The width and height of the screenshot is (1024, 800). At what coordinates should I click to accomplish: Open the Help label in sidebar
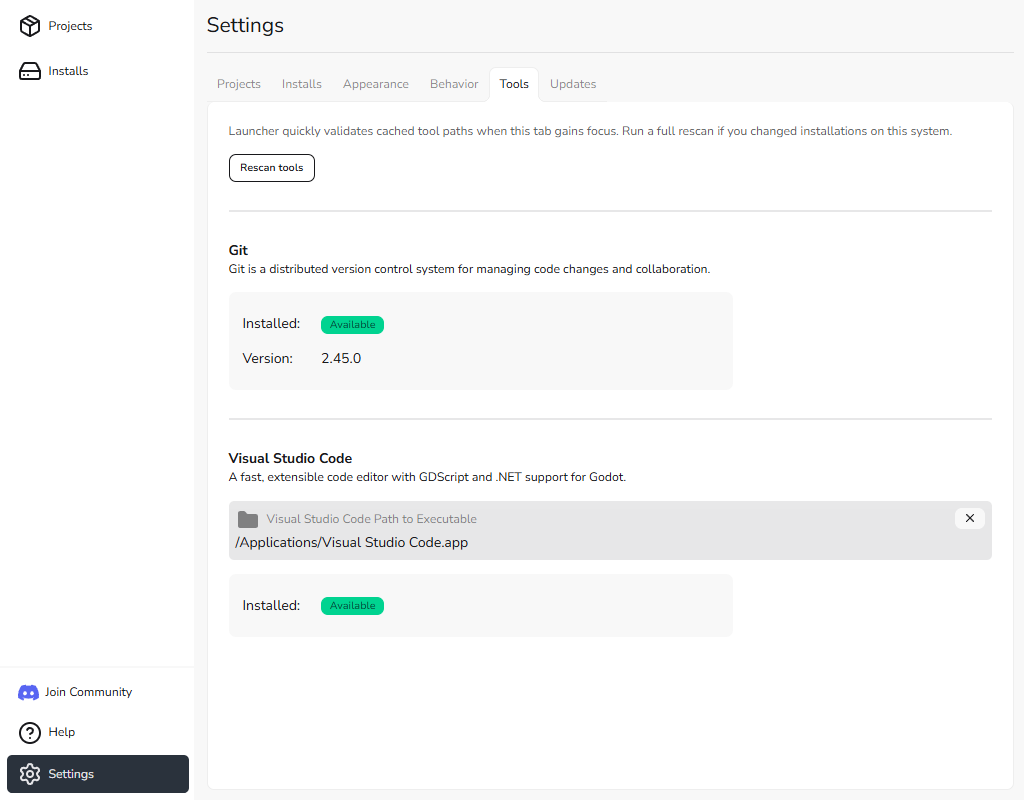61,732
